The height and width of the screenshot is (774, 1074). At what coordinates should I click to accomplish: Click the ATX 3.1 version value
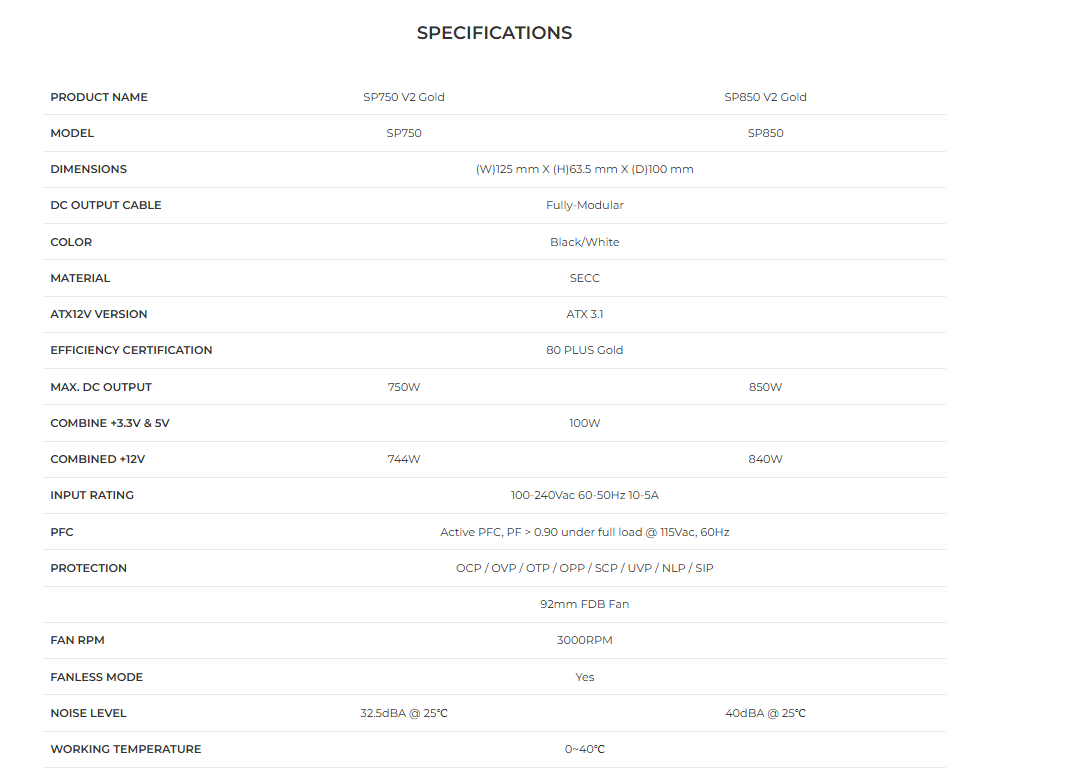click(x=584, y=314)
